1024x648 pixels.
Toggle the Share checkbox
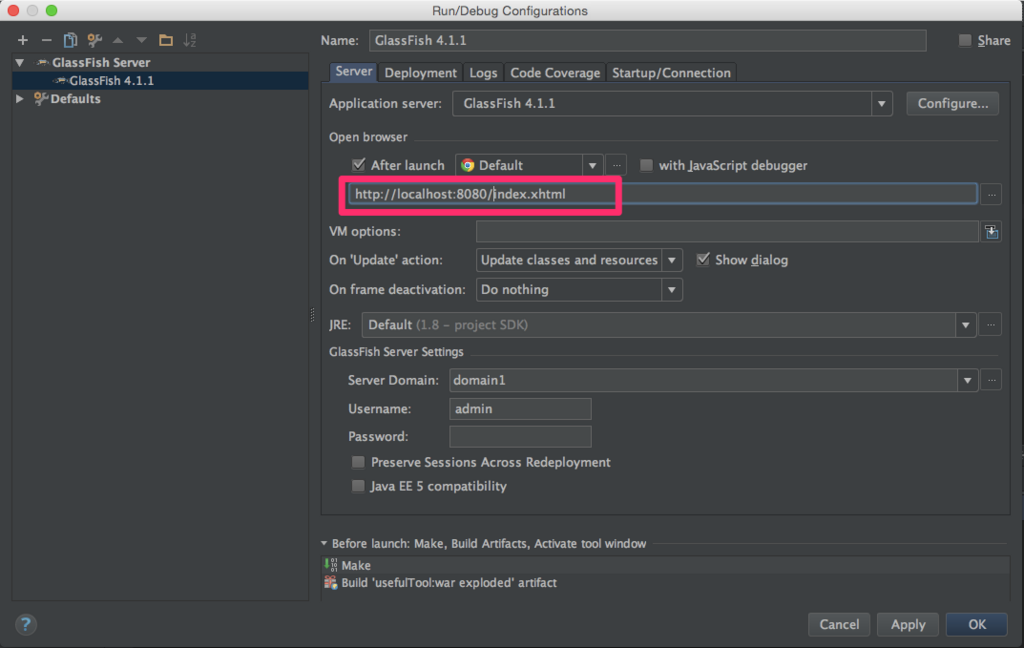[x=965, y=40]
